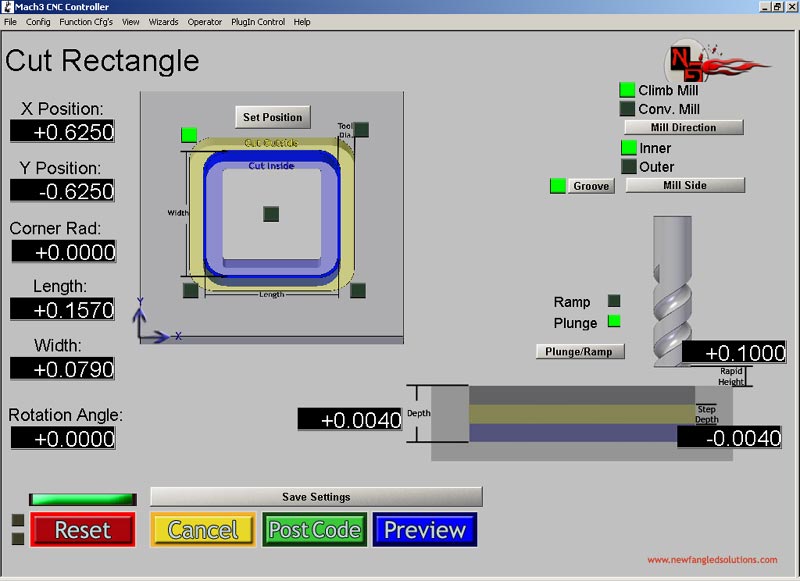Click the red Reset button

(83, 530)
